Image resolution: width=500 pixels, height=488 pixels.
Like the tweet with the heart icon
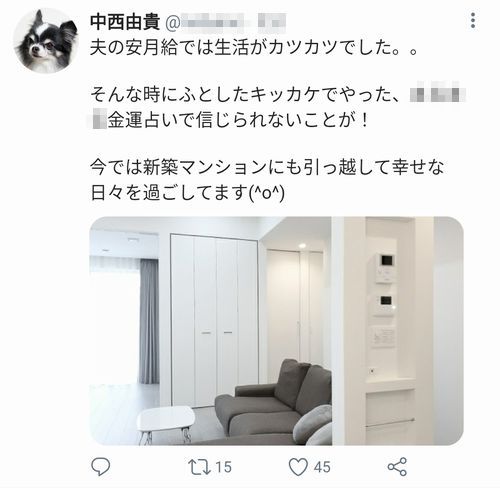pos(298,467)
